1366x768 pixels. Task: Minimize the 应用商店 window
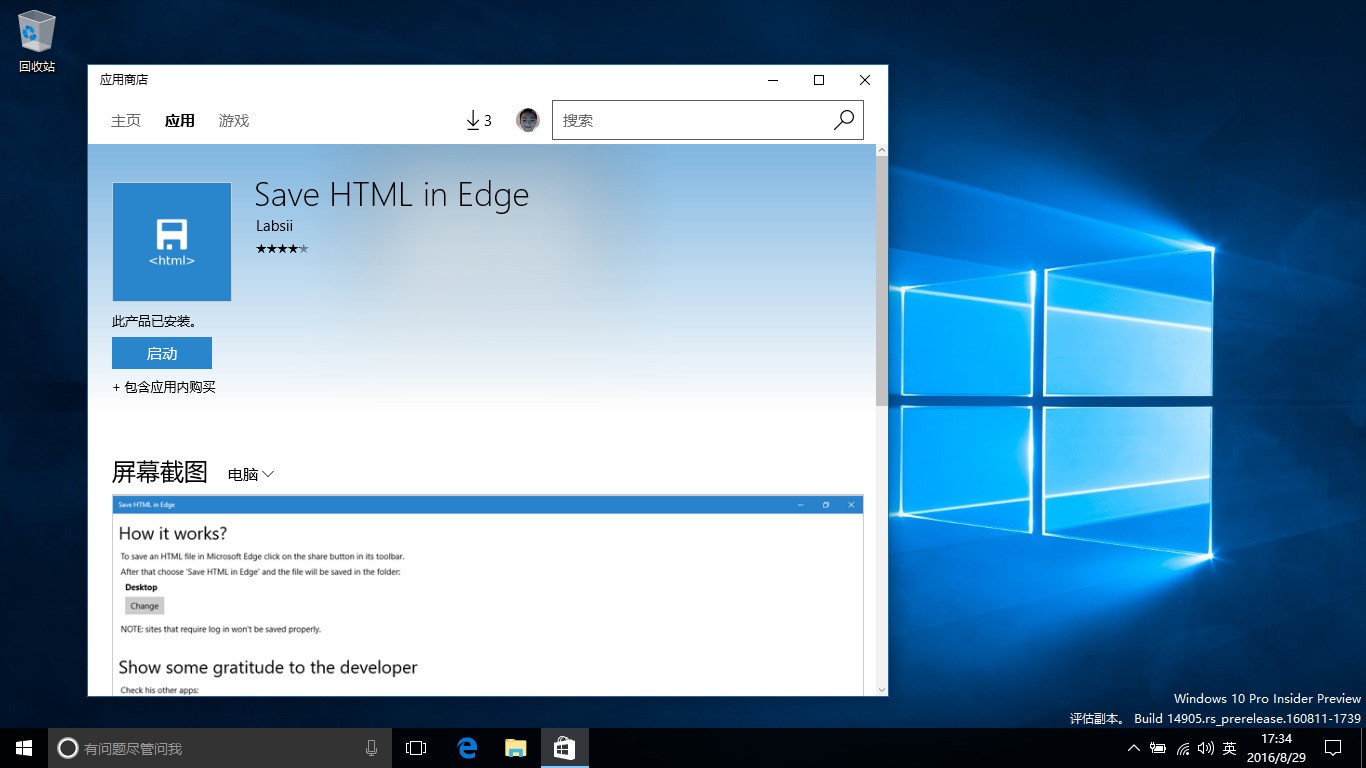click(x=773, y=80)
